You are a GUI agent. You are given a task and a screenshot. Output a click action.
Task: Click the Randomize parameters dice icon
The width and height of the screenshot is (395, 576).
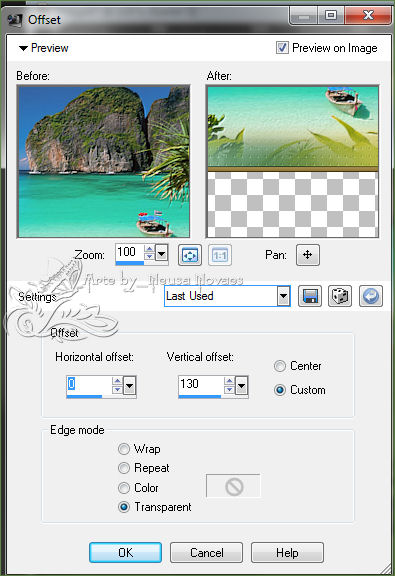(340, 296)
